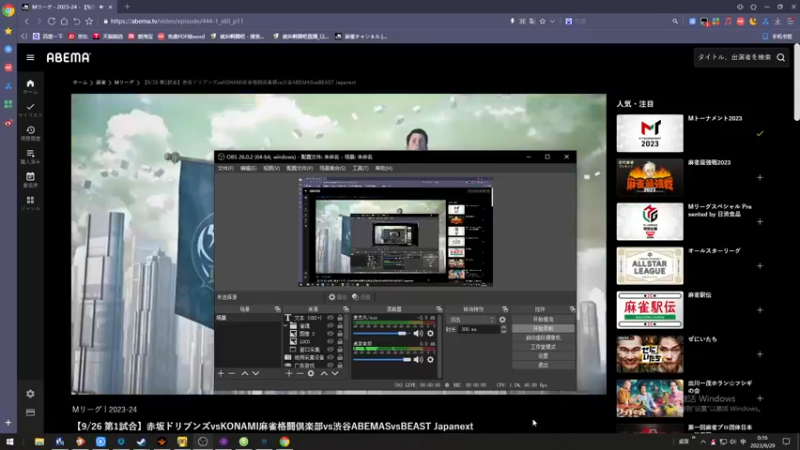This screenshot has width=800, height=450.
Task: Toggle visibility of 视频采集设备 source
Action: 330,358
